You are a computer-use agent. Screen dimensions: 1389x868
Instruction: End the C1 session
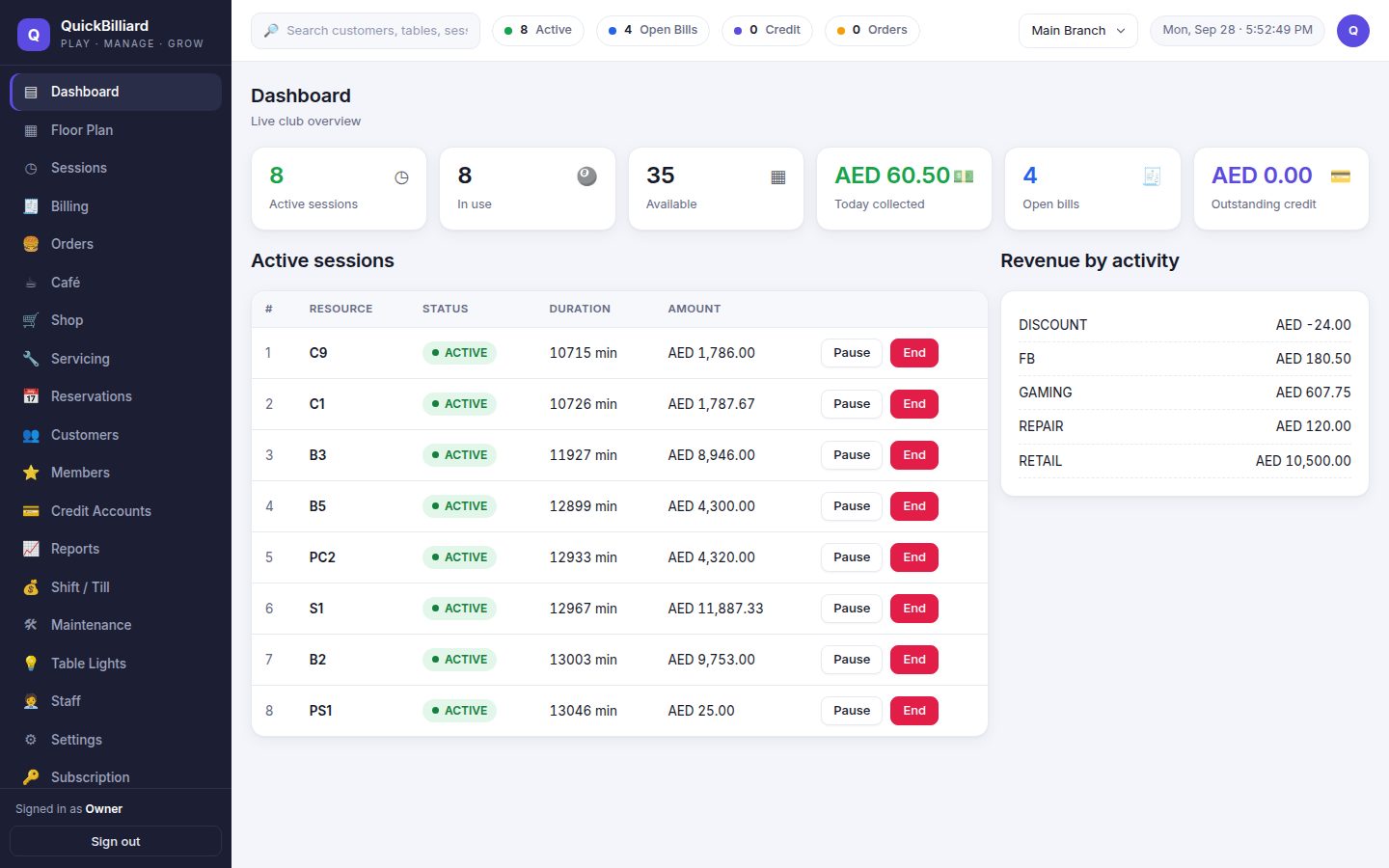pyautogui.click(x=914, y=404)
